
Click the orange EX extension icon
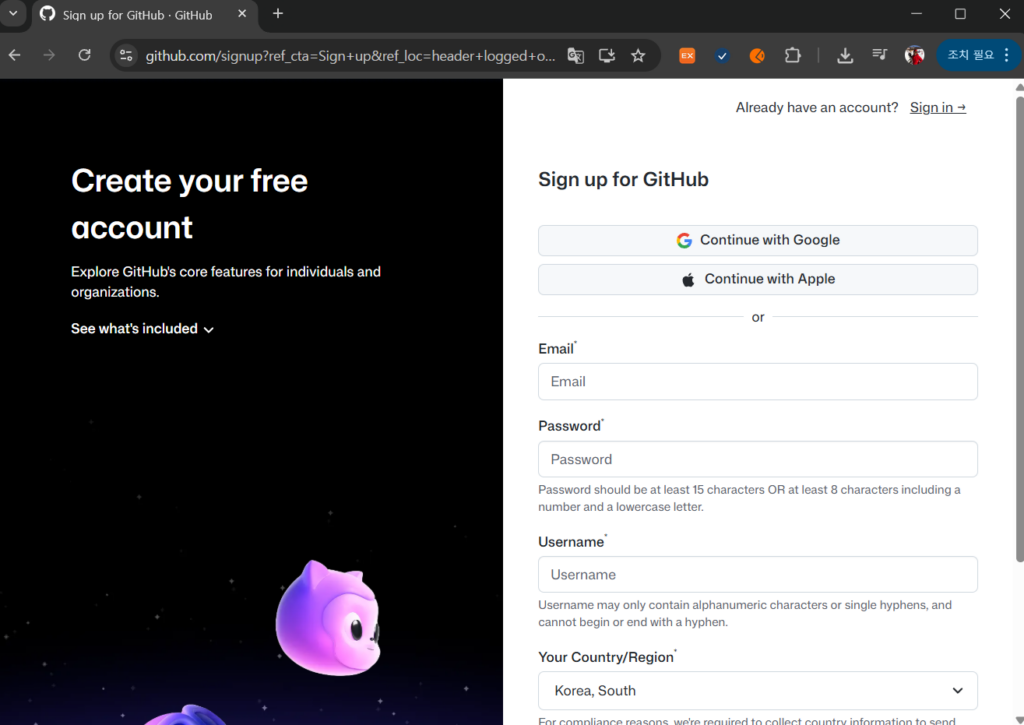687,56
